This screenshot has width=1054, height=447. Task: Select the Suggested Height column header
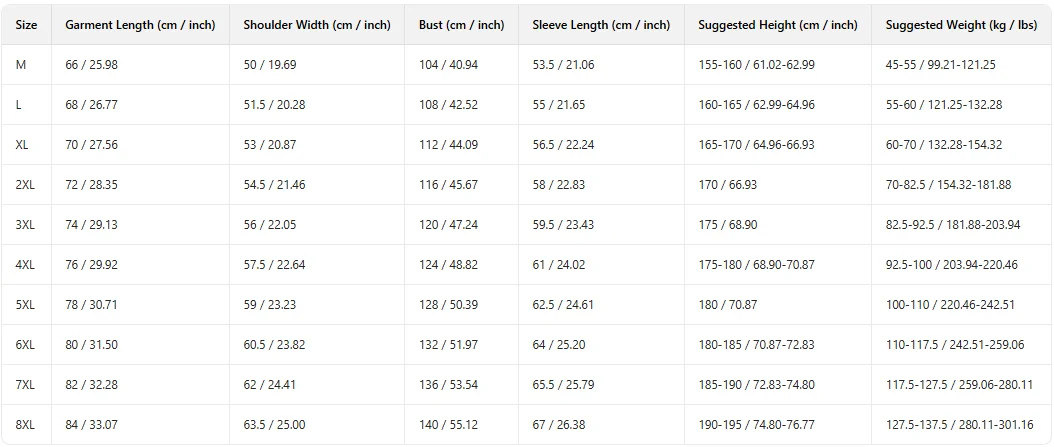pos(778,25)
